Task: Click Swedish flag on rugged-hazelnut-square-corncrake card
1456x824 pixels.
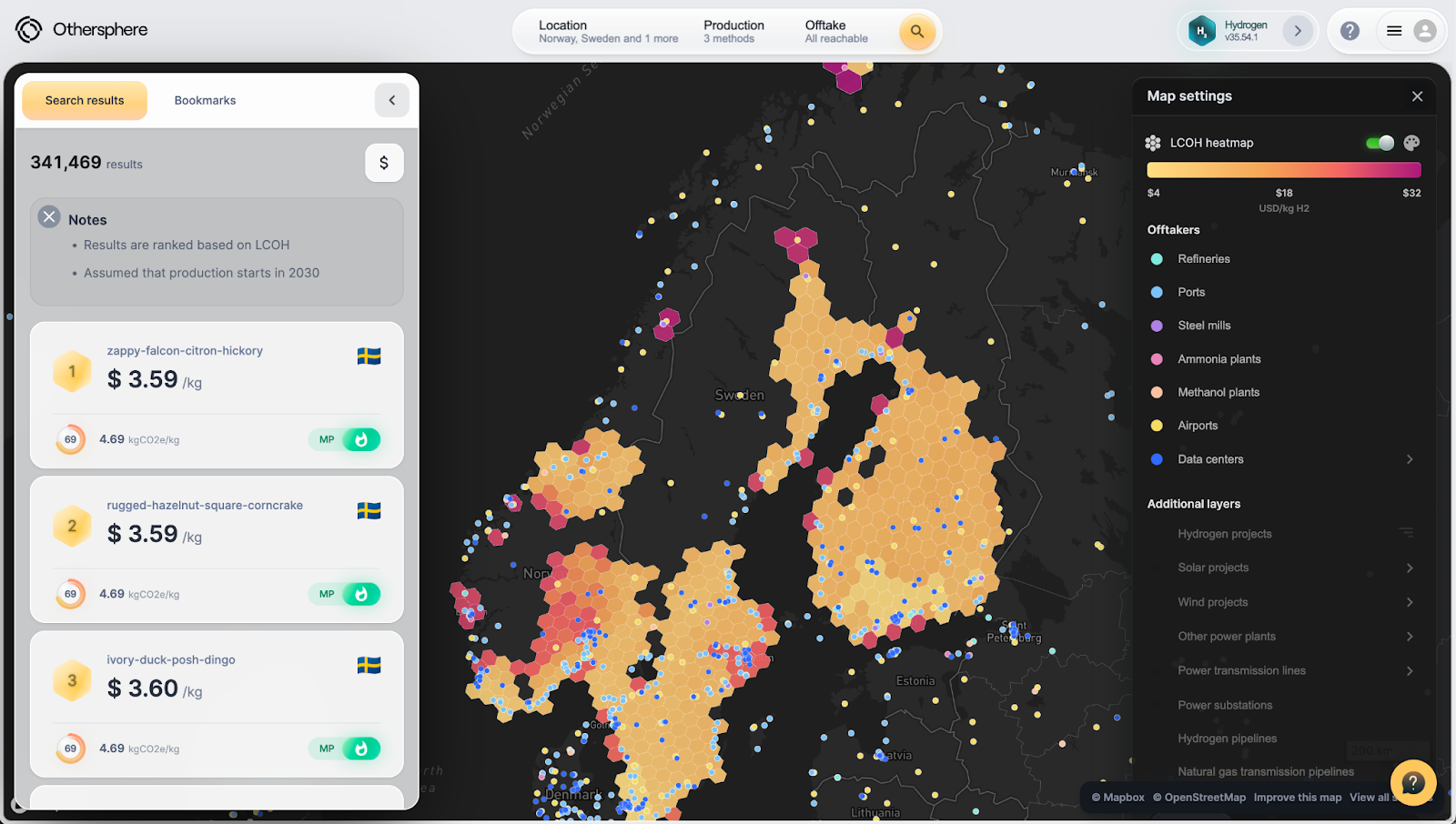Action: 369,511
